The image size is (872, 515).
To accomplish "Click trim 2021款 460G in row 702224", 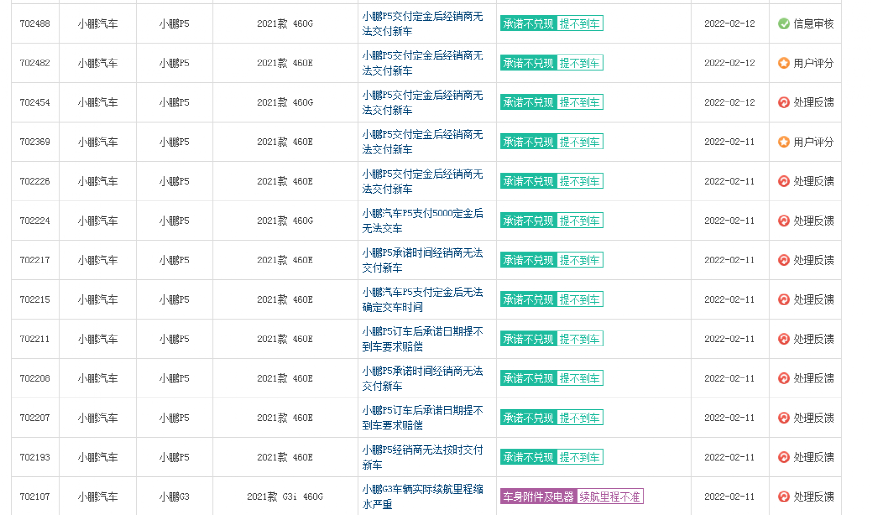I will [285, 221].
